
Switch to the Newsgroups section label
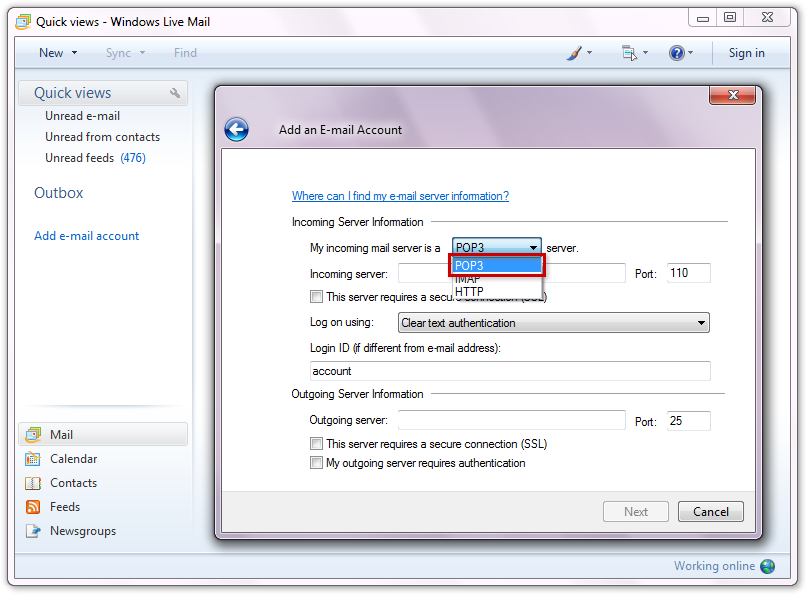pyautogui.click(x=83, y=531)
